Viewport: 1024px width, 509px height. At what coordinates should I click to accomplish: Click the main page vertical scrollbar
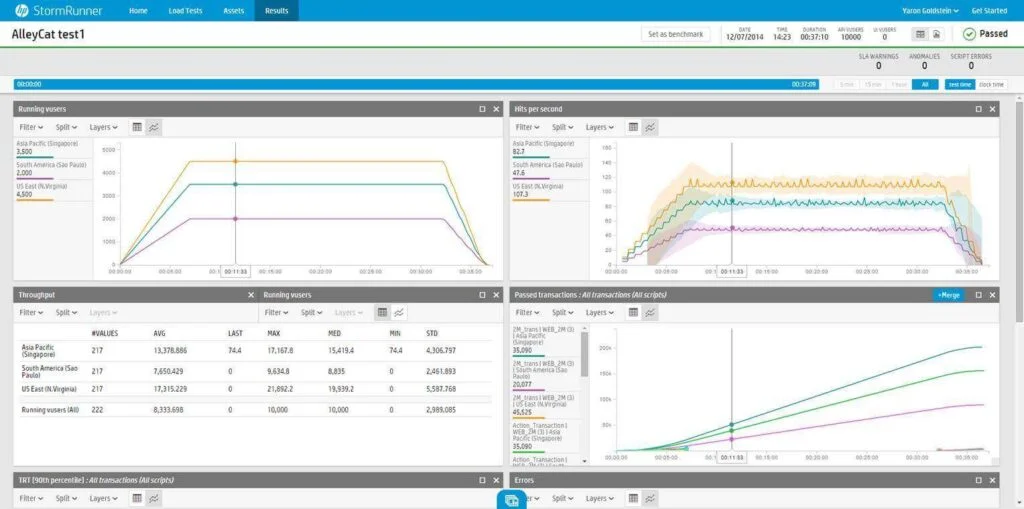click(1019, 212)
